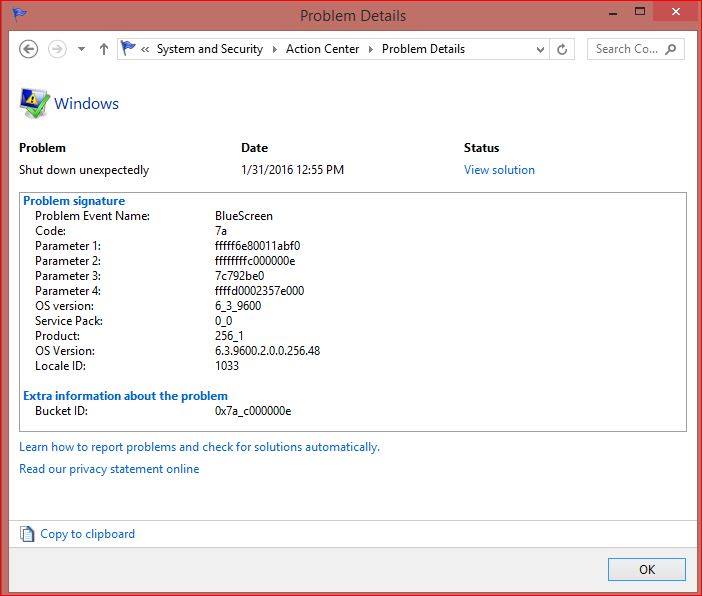Click Extra information about the problem heading
The image size is (702, 596).
tap(125, 396)
